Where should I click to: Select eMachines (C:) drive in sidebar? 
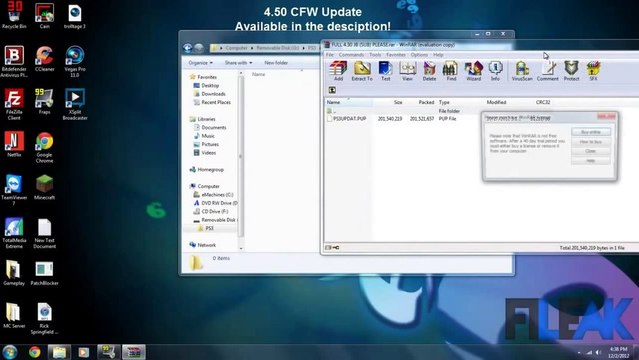coord(214,195)
